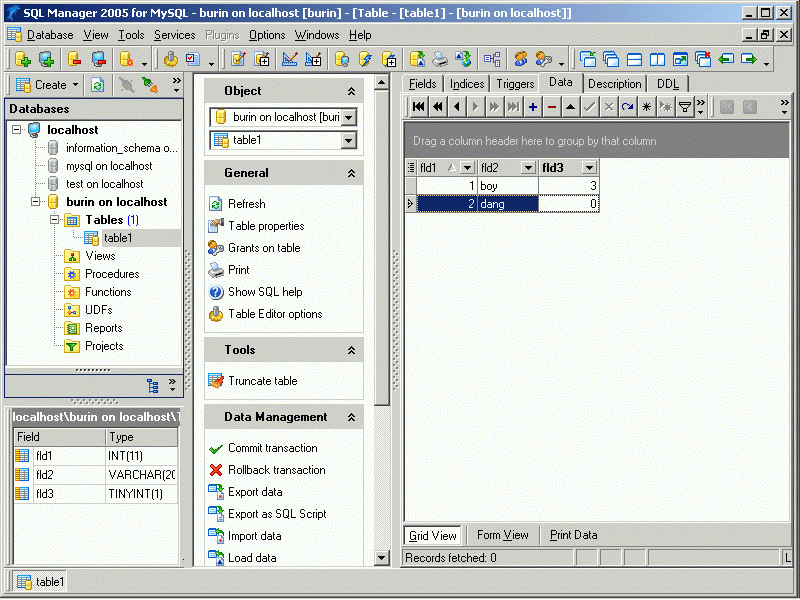Click the green left arrow toolbar icon
The height and width of the screenshot is (600, 800).
[726, 59]
